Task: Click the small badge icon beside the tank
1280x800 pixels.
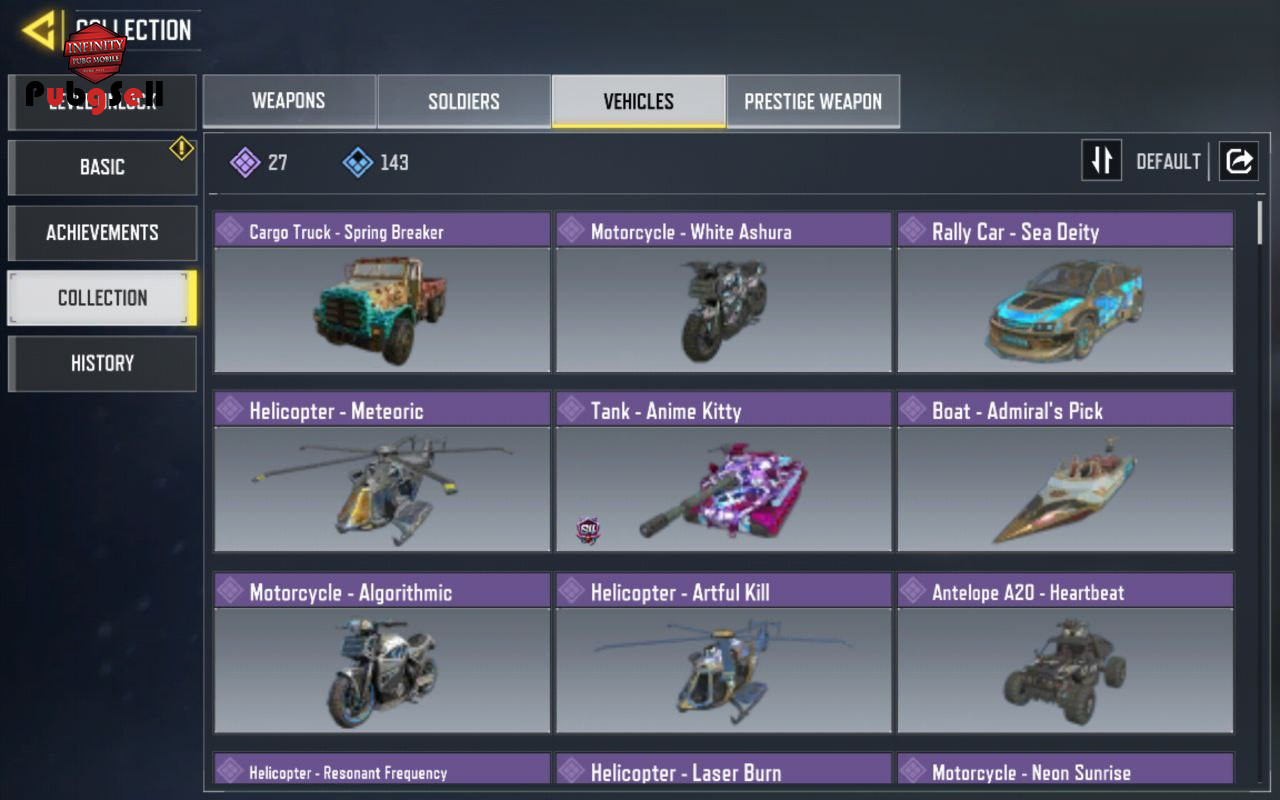Action: click(x=588, y=530)
